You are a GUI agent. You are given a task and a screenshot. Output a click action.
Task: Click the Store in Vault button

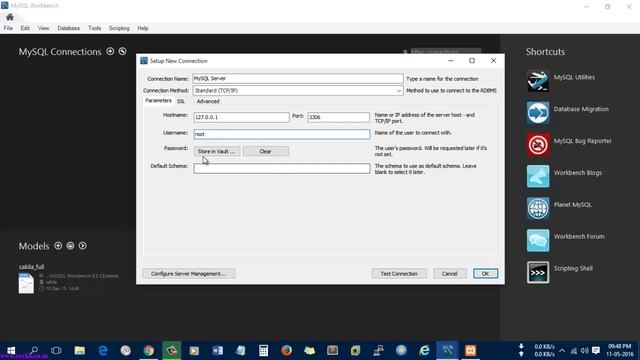(x=217, y=151)
